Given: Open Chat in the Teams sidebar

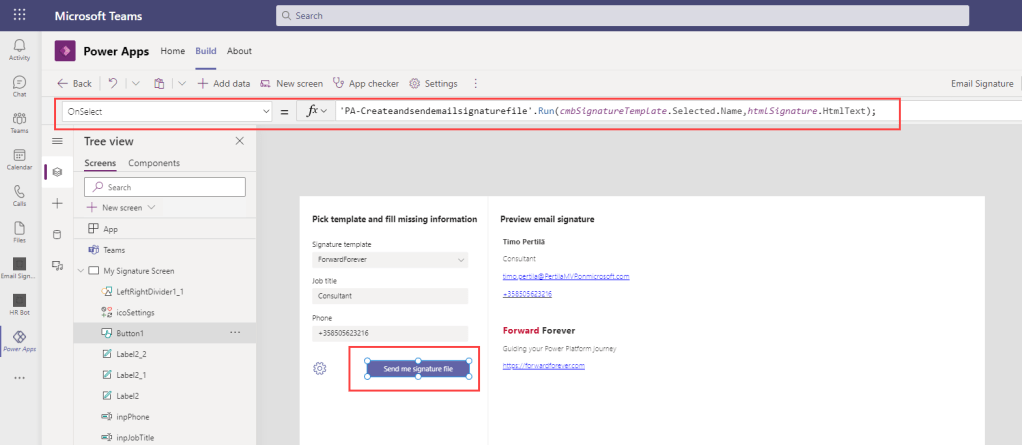Looking at the screenshot, I should [19, 86].
